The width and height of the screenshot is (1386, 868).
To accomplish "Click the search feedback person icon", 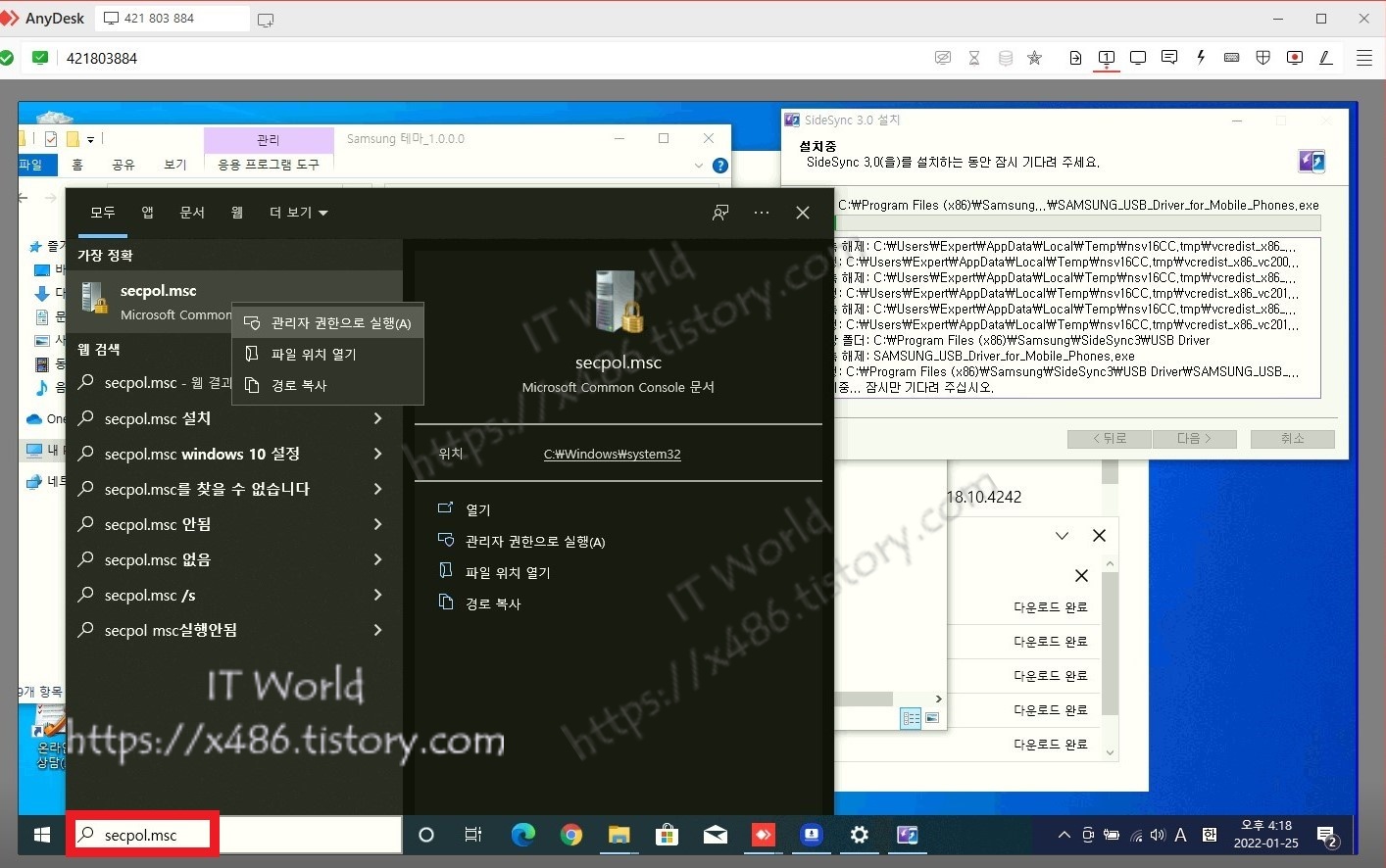I will coord(720,213).
